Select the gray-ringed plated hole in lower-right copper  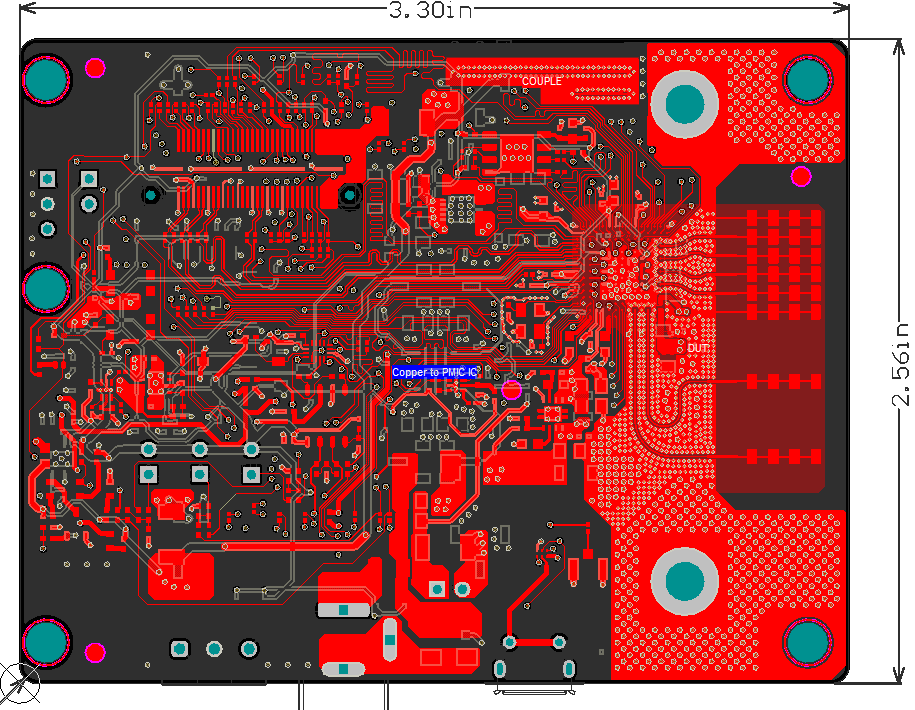point(684,581)
